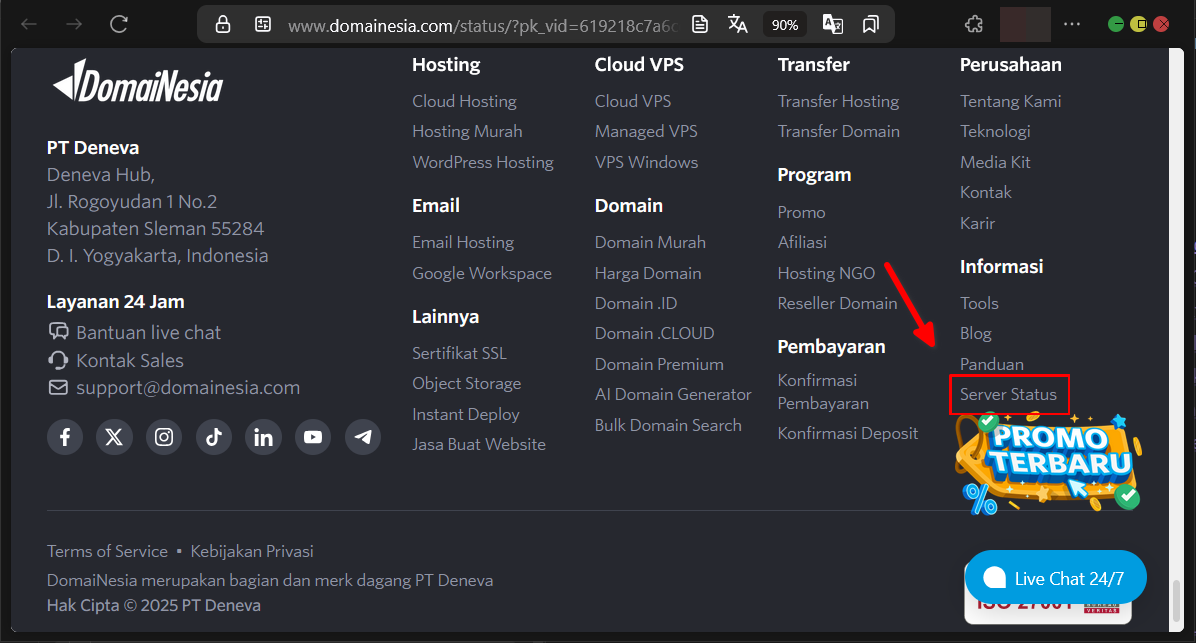Bookmark this page icon
The height and width of the screenshot is (643, 1196).
[x=870, y=24]
